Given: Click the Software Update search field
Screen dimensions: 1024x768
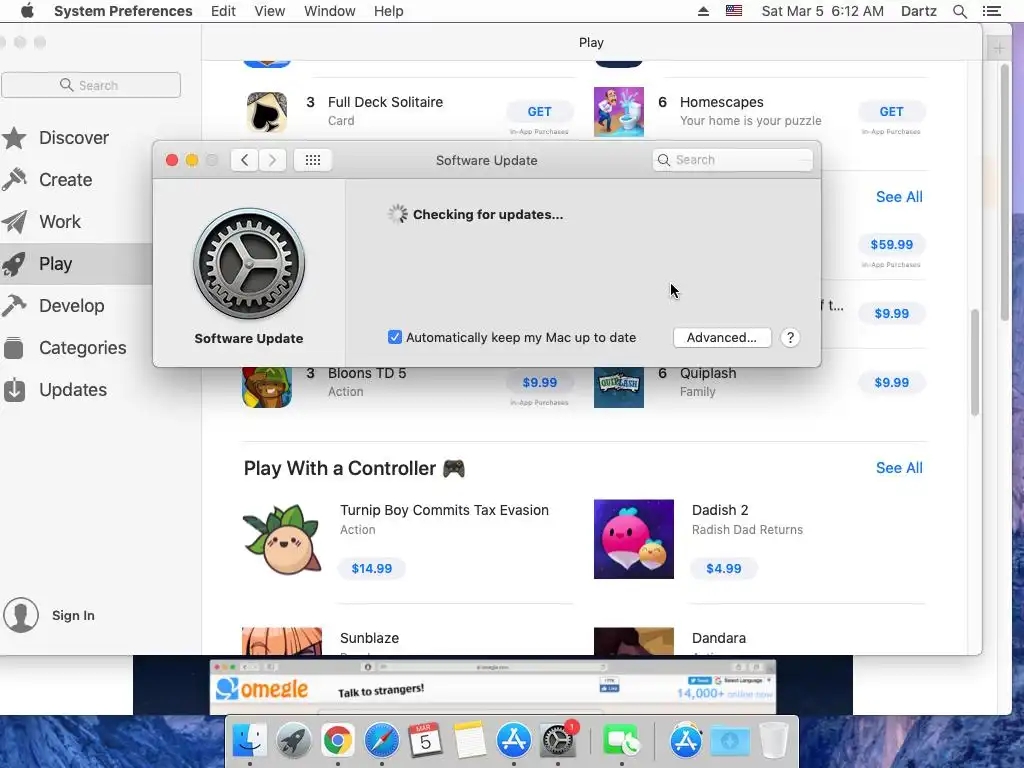Looking at the screenshot, I should [x=733, y=160].
